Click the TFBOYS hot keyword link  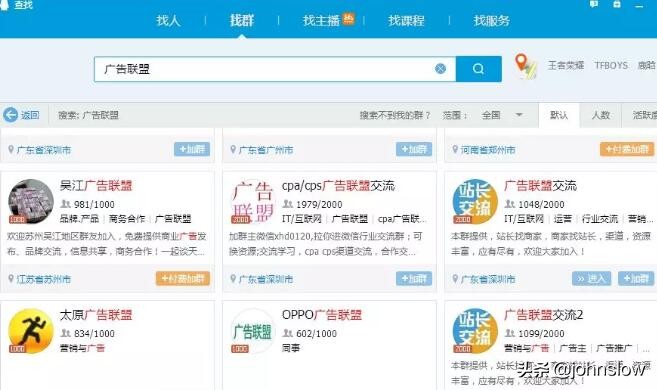coord(611,65)
